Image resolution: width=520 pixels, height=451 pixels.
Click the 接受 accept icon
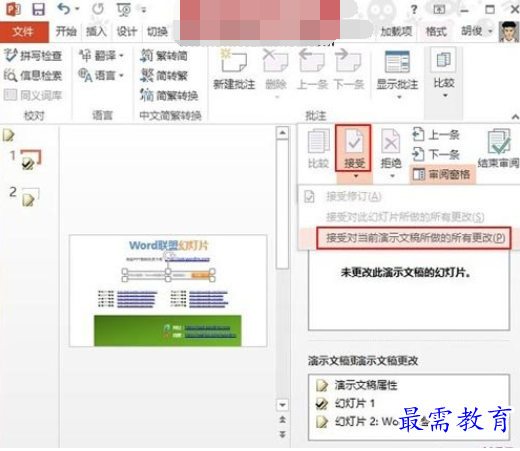click(x=354, y=148)
